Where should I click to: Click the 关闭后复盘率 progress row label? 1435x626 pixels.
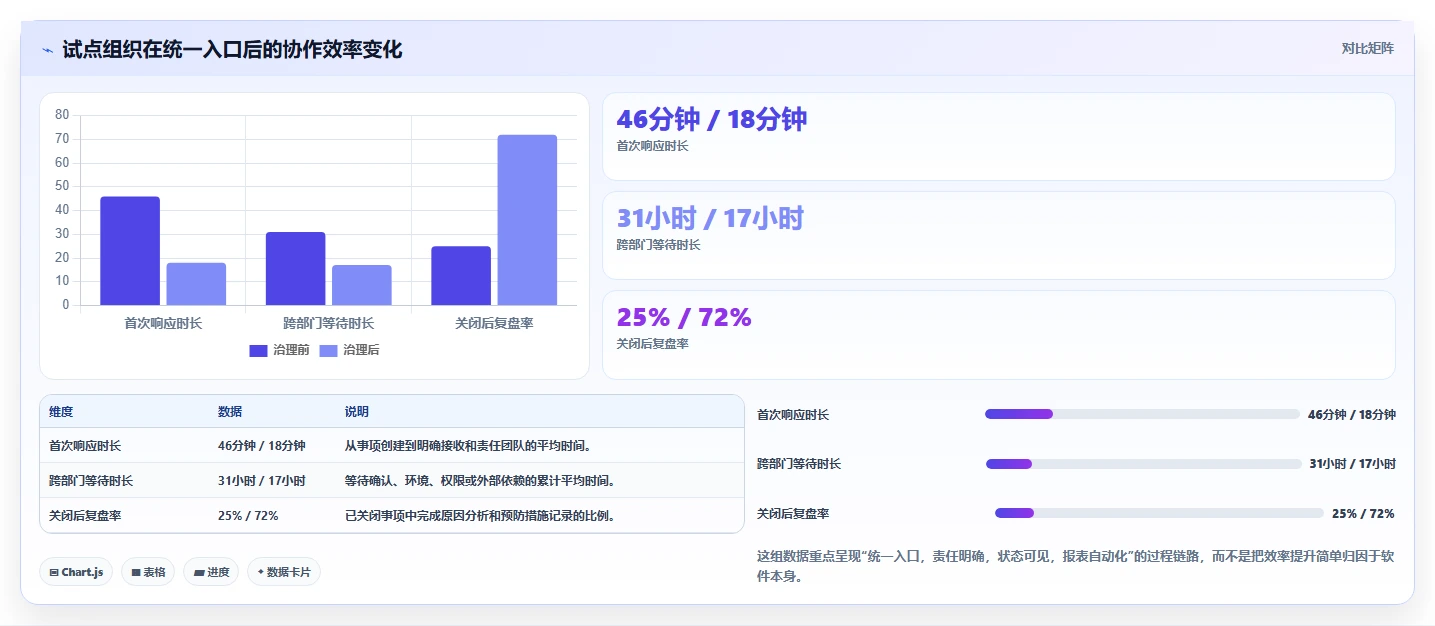point(793,514)
